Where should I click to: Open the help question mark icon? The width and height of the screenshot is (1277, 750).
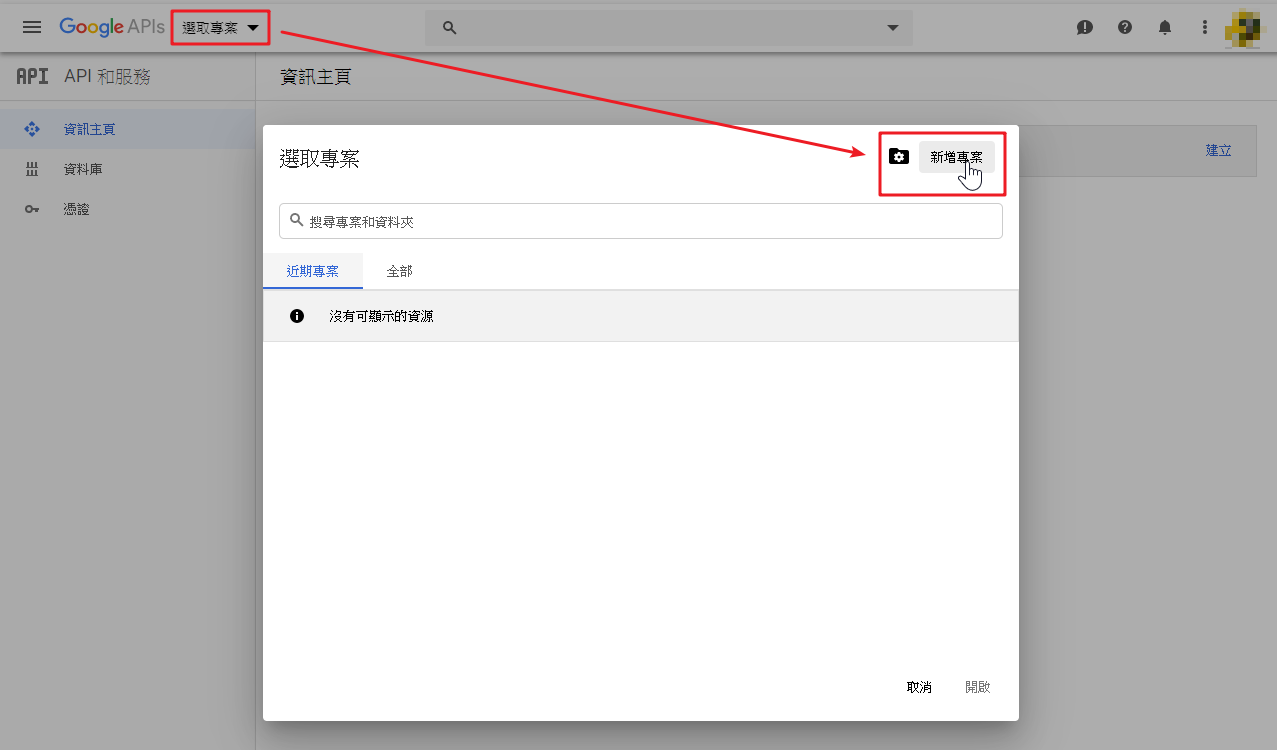(1125, 28)
